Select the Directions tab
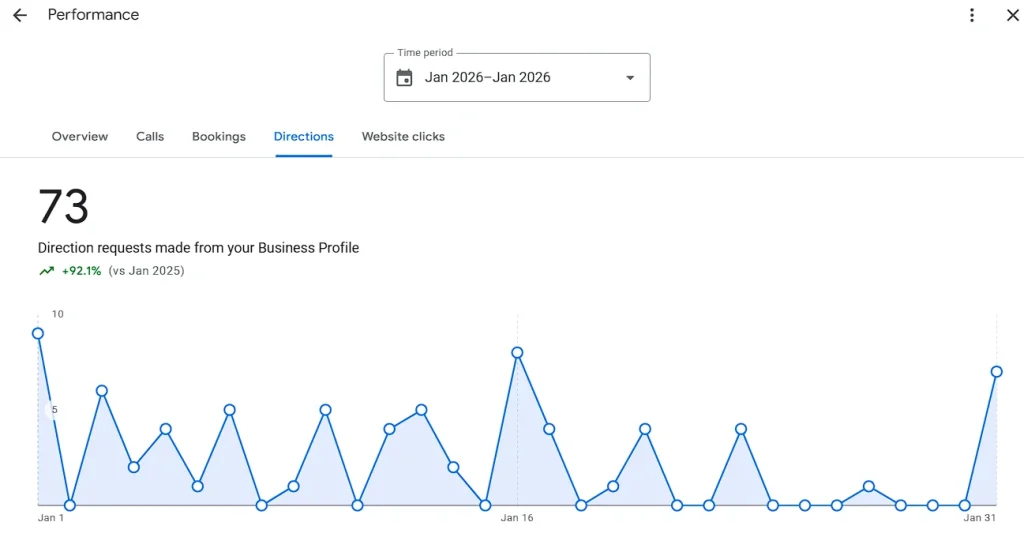This screenshot has height=537, width=1024. coord(304,137)
